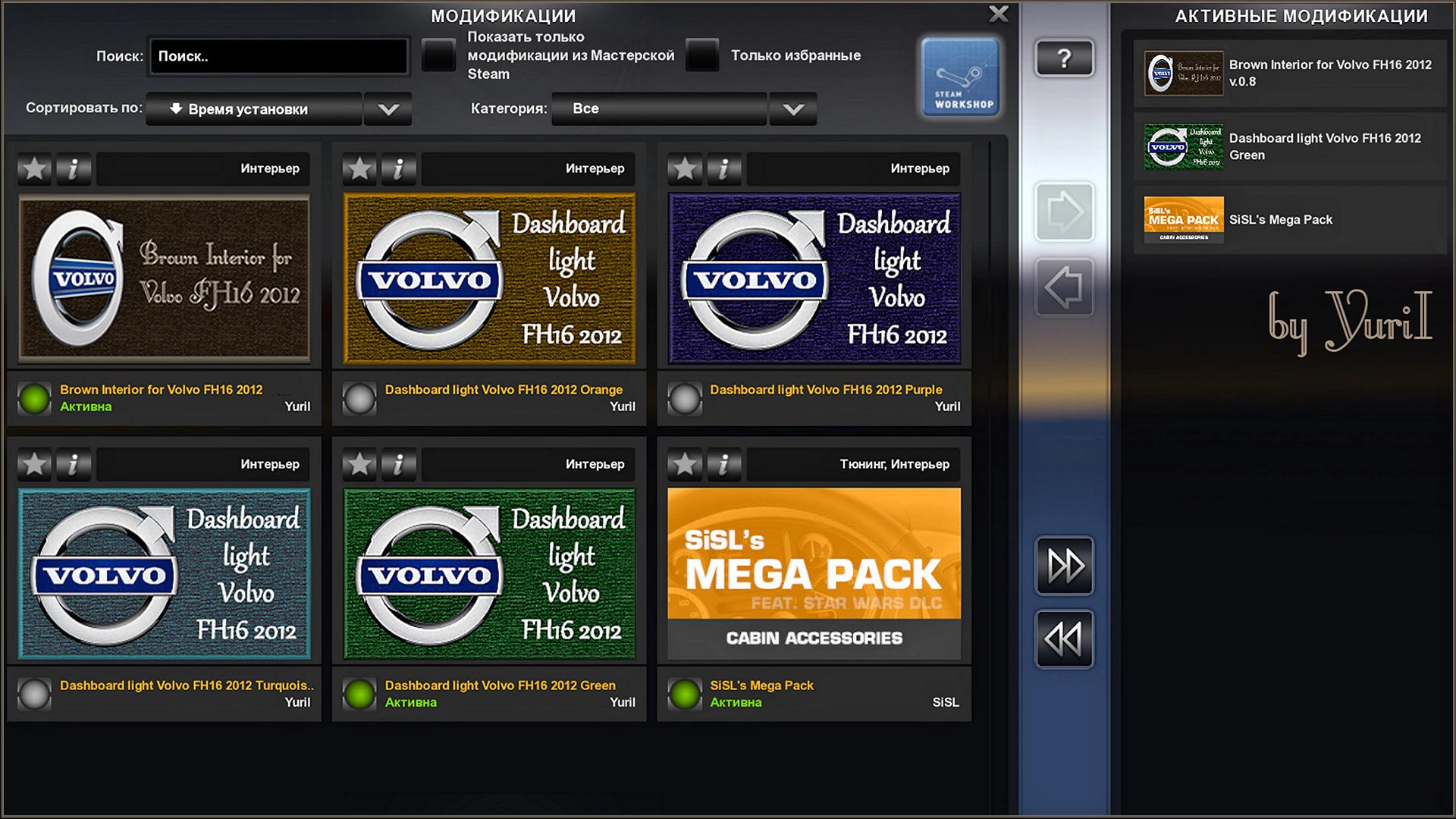Expand the sort by dropdown arrow
This screenshot has width=1456, height=819.
click(388, 109)
